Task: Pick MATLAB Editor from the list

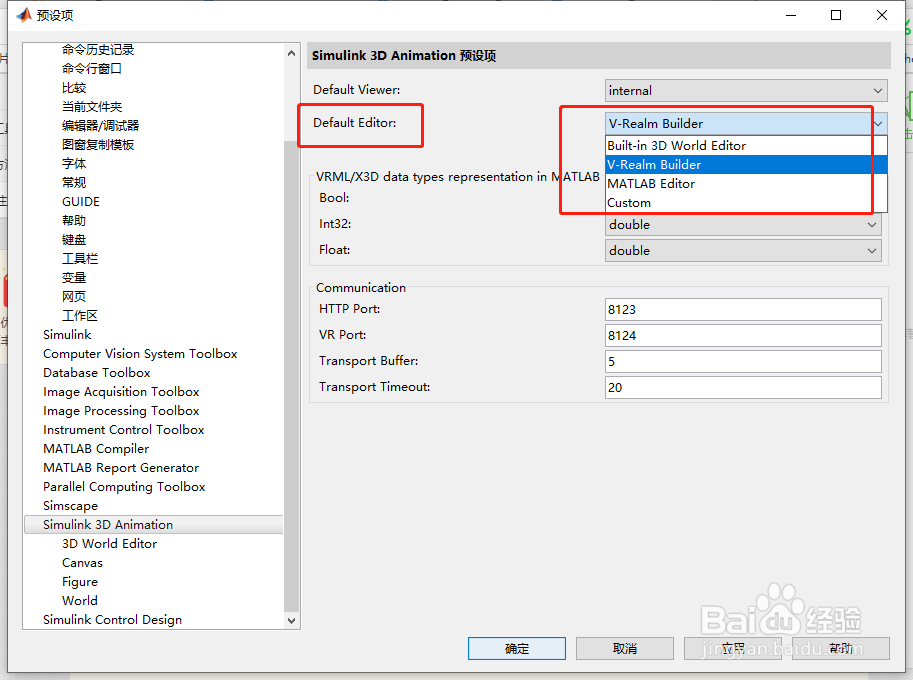Action: click(x=746, y=184)
